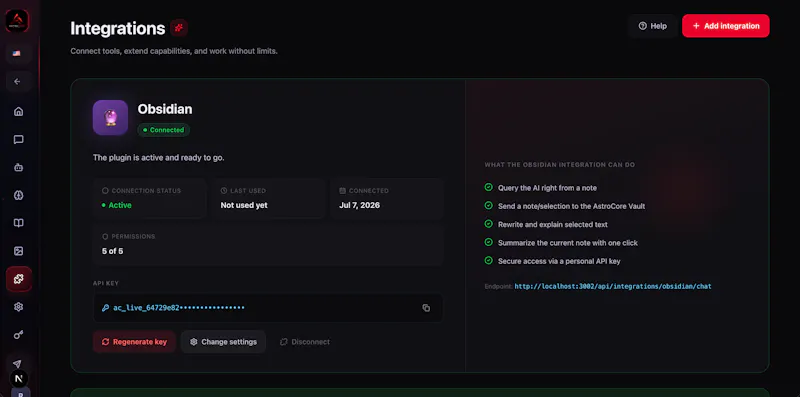Click the 'API KEY' label
This screenshot has height=397, width=800.
point(106,283)
